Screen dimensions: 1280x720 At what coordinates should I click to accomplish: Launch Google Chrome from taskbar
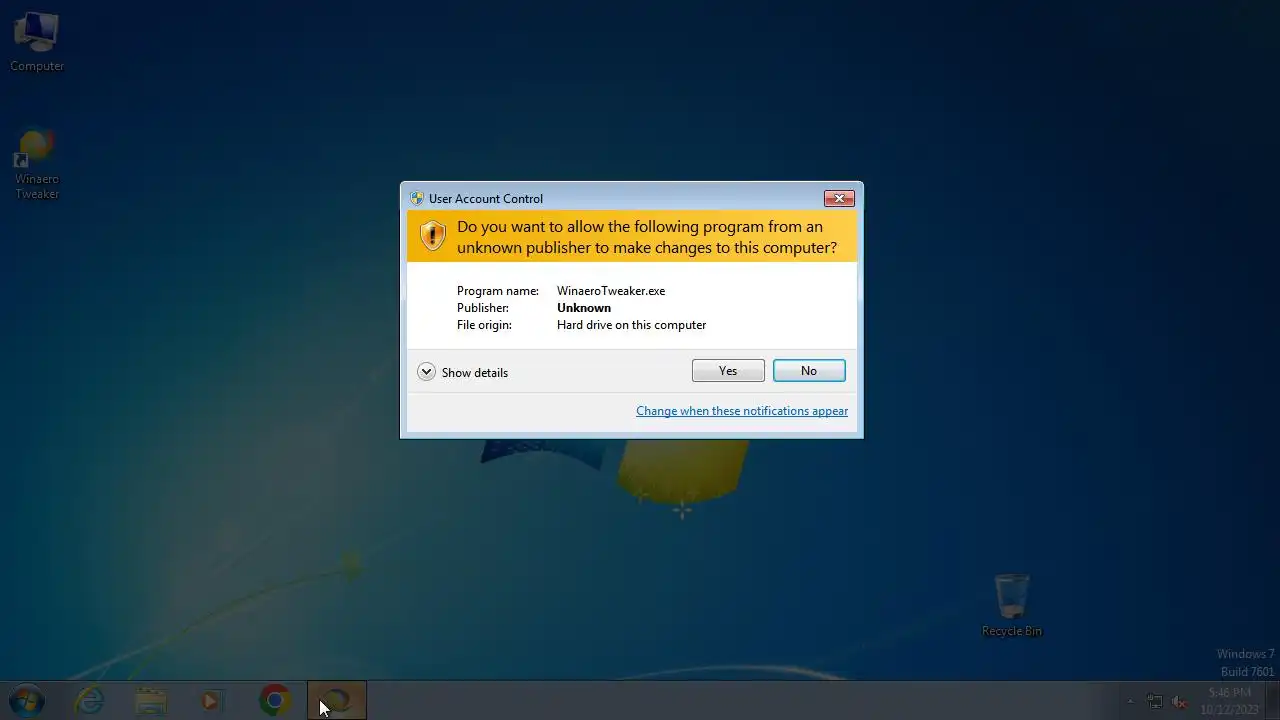[x=275, y=701]
